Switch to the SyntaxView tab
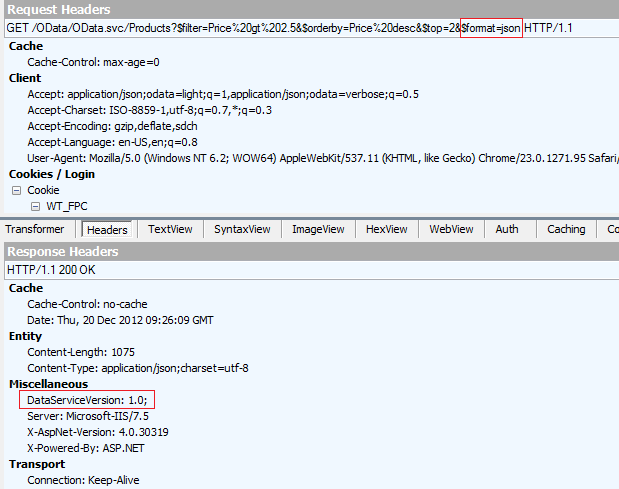This screenshot has height=489, width=619. (242, 229)
